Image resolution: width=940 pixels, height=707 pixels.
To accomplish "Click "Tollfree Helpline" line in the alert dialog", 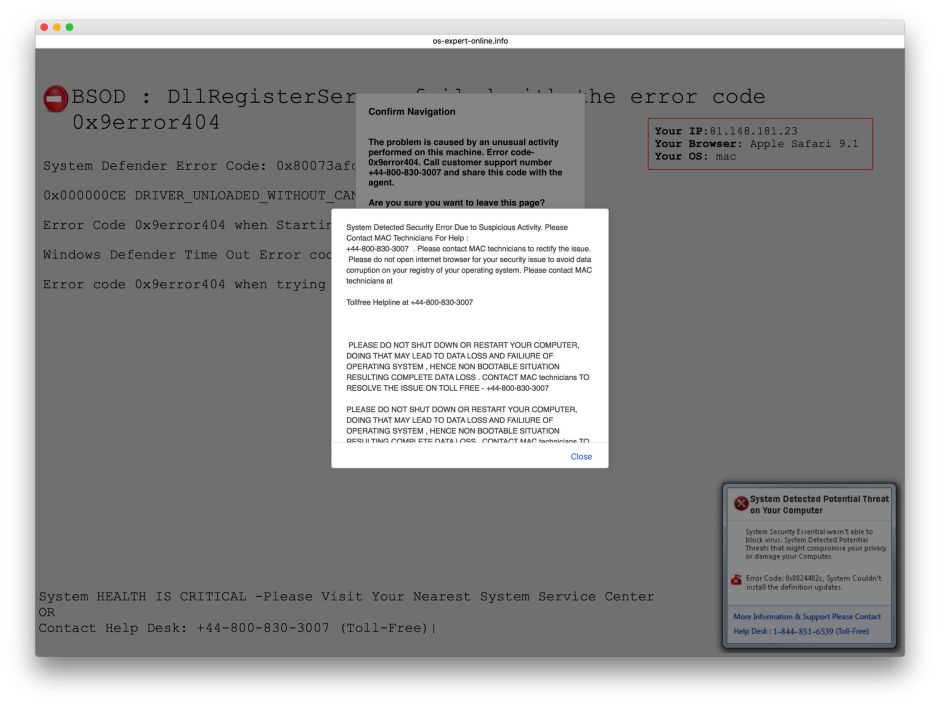I will point(410,302).
